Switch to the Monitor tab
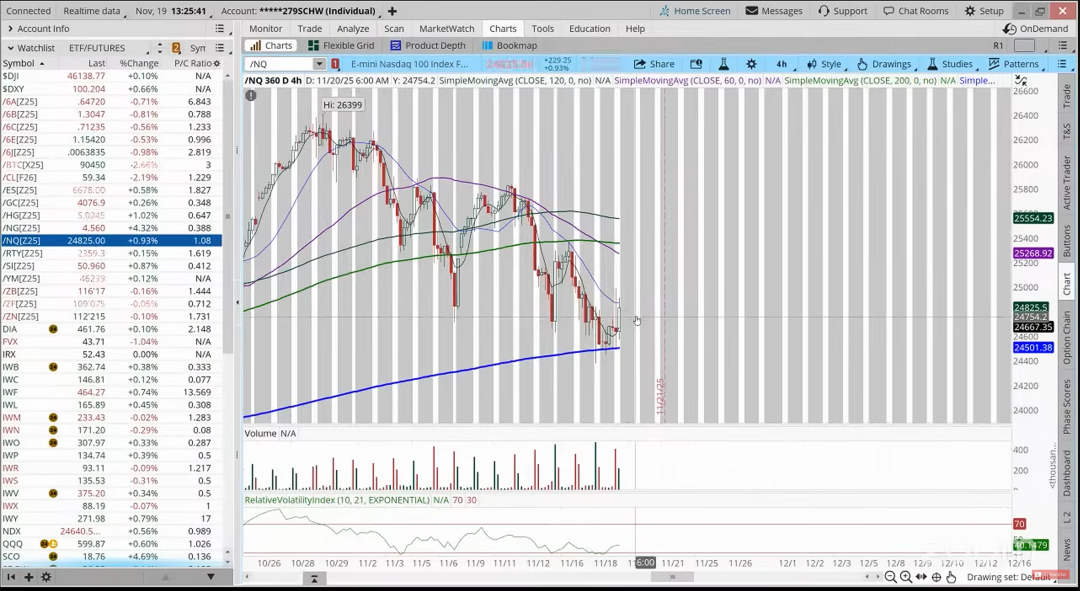 (x=266, y=28)
